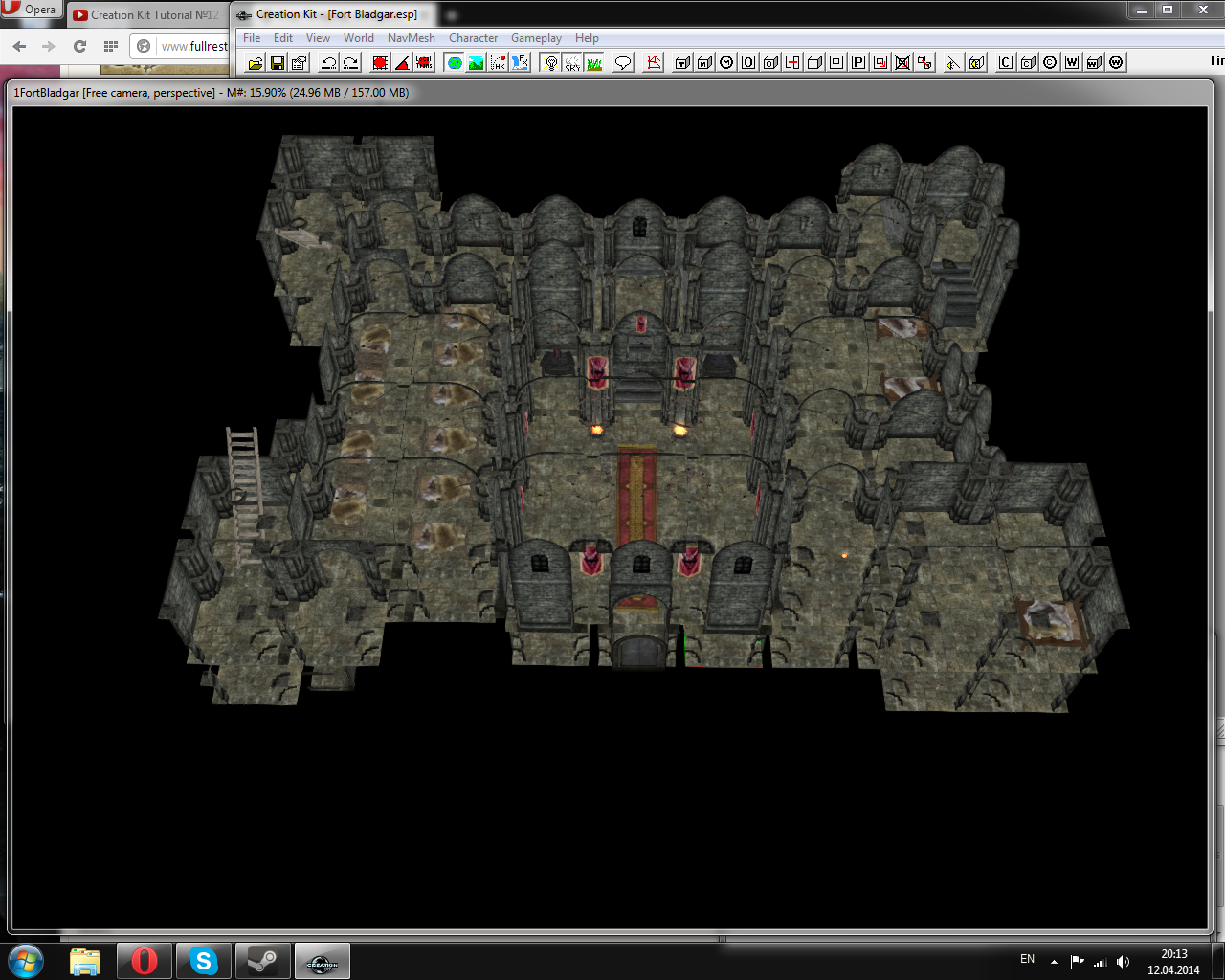Toggle grass display icon
The image size is (1225, 980).
click(594, 62)
